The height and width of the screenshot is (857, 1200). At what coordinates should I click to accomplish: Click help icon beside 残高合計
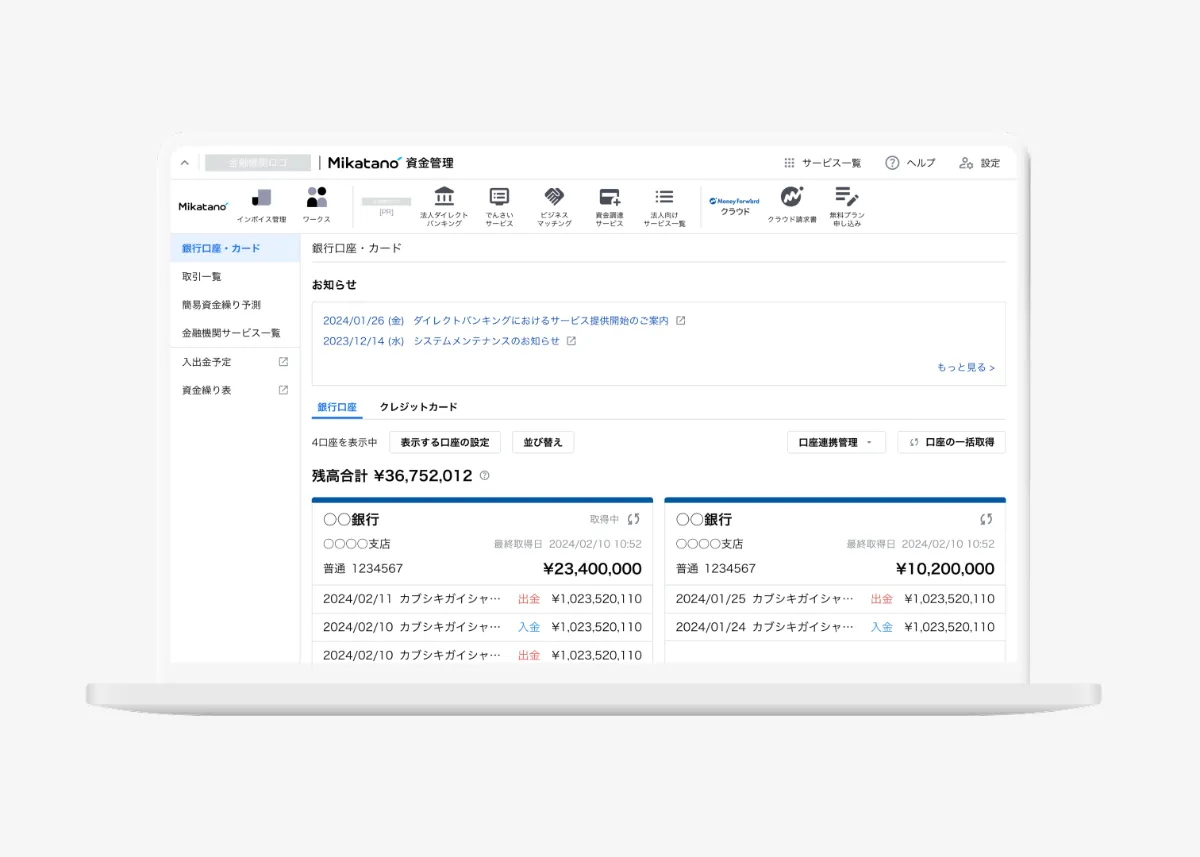coord(484,476)
